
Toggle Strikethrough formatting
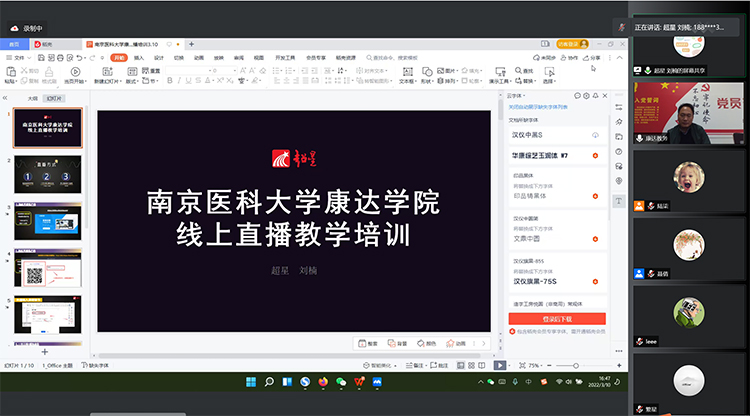pos(198,81)
